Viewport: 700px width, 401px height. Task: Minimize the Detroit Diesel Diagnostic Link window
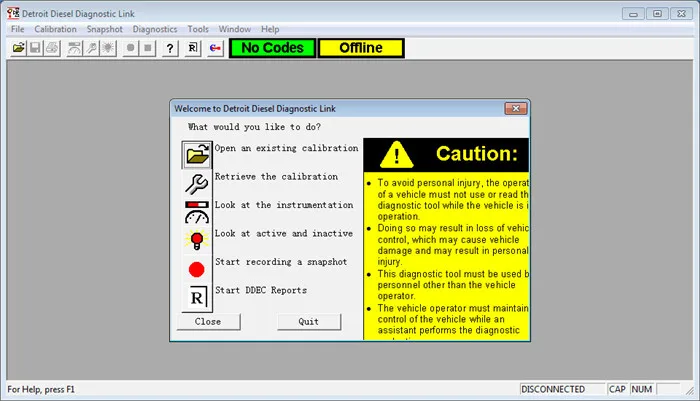coord(633,14)
